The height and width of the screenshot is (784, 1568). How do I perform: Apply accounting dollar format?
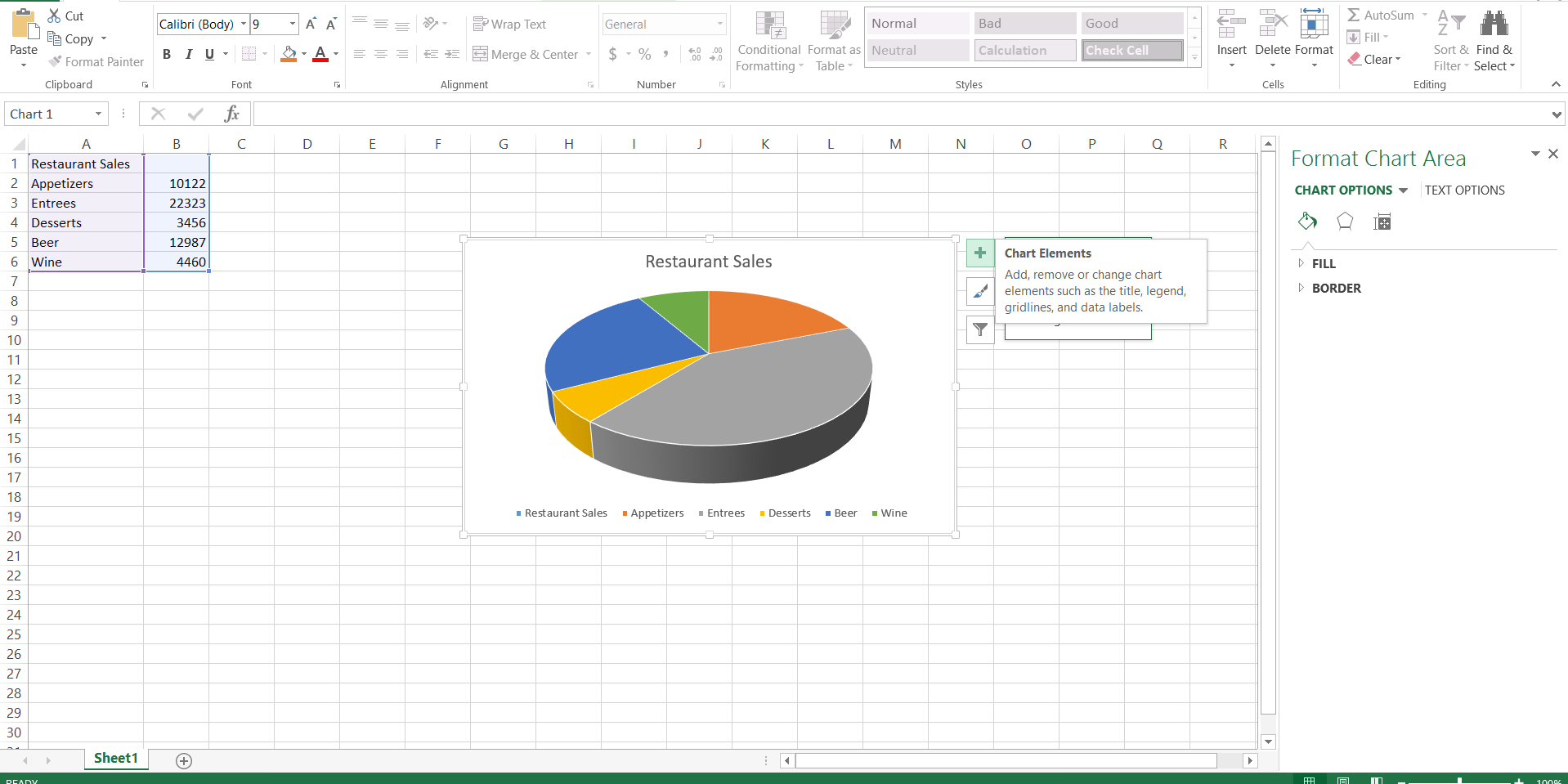pos(613,54)
